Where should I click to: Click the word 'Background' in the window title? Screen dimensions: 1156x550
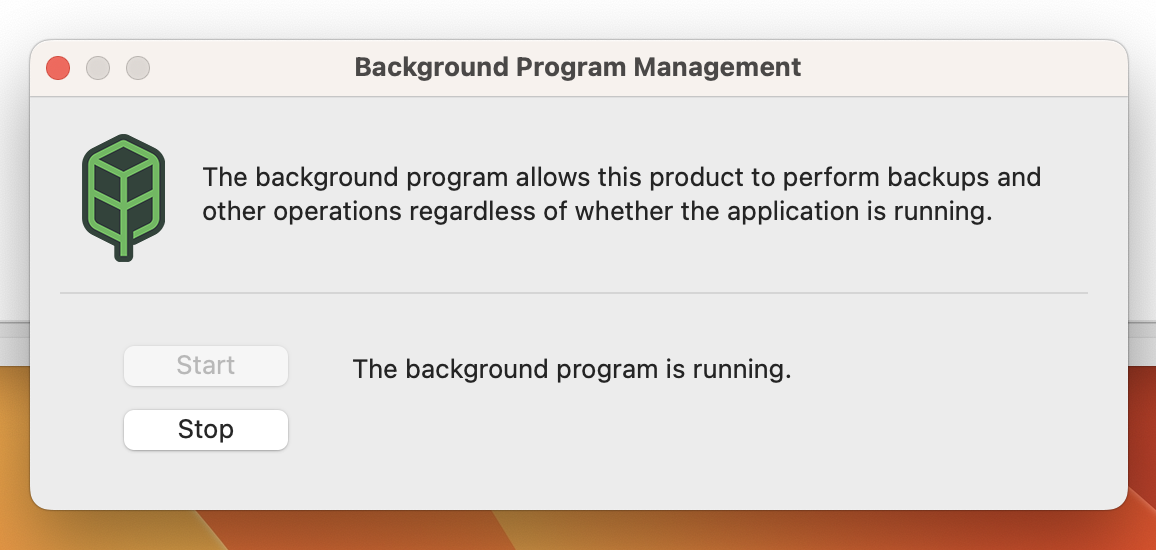431,67
